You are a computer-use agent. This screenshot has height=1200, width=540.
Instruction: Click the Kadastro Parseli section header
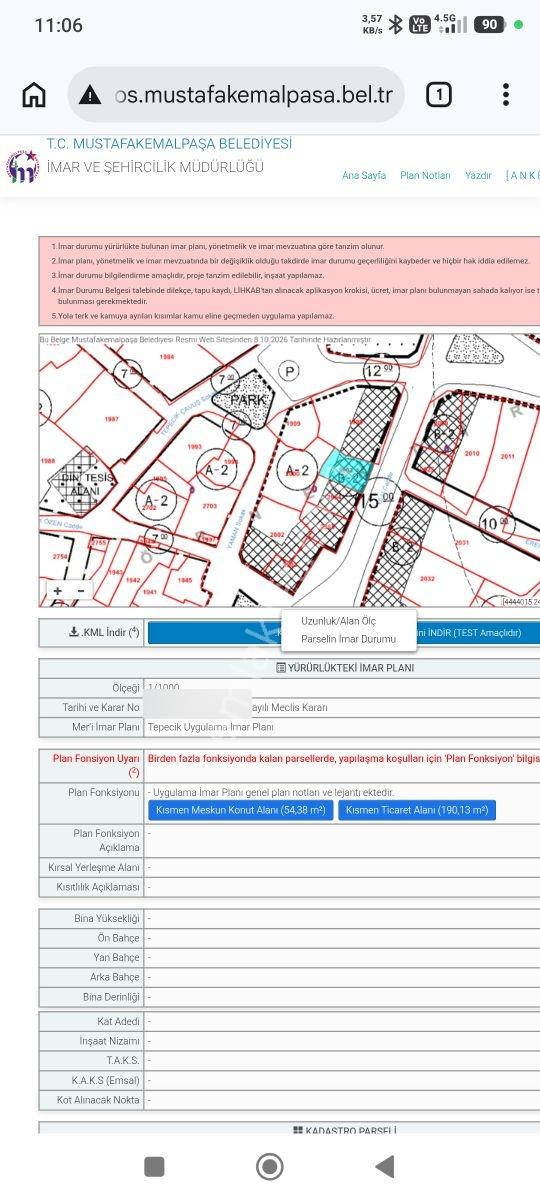coord(344,1130)
